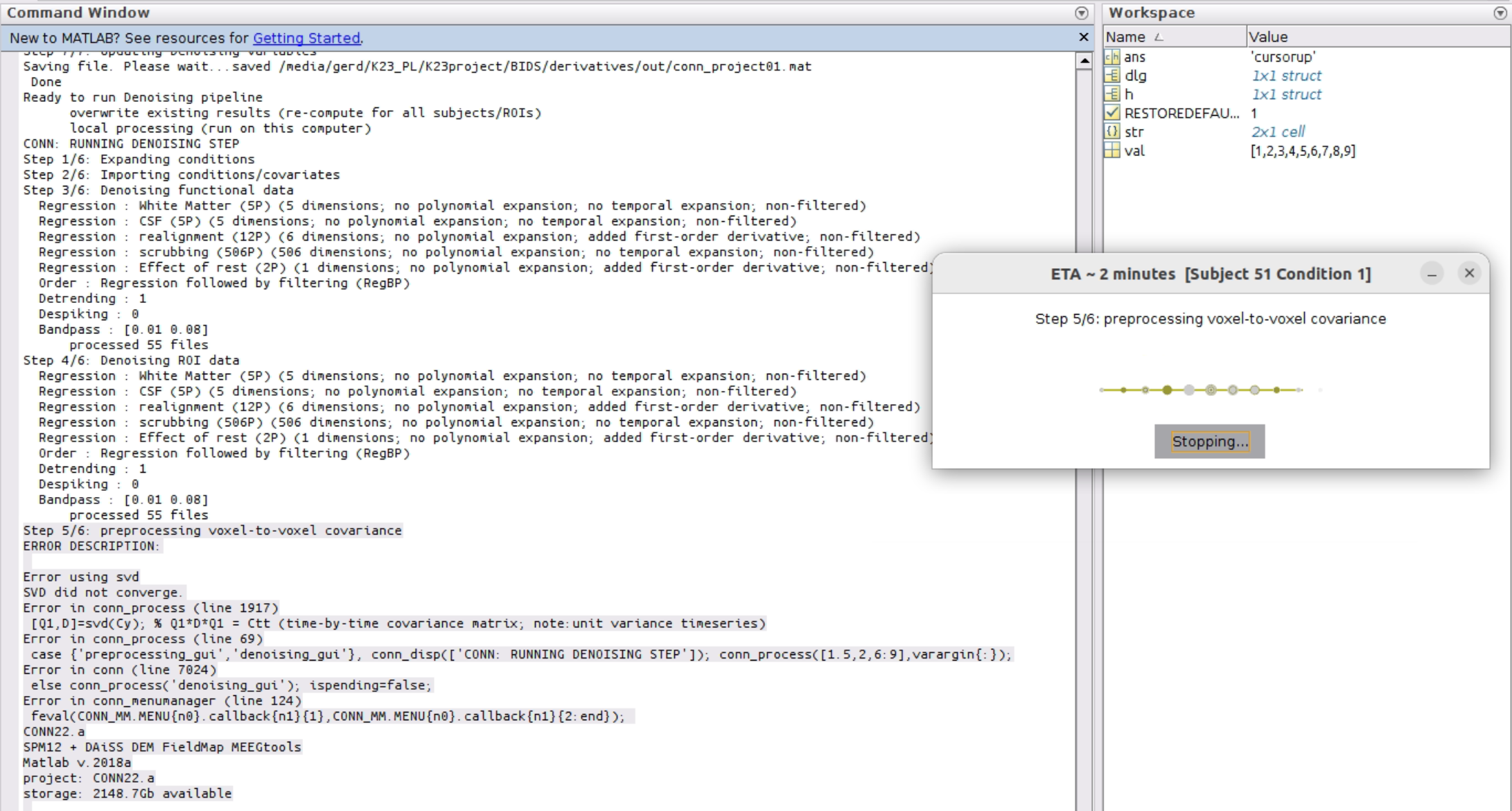The image size is (1512, 811).
Task: Select the ans variable icon in Workspace
Action: pos(1112,57)
